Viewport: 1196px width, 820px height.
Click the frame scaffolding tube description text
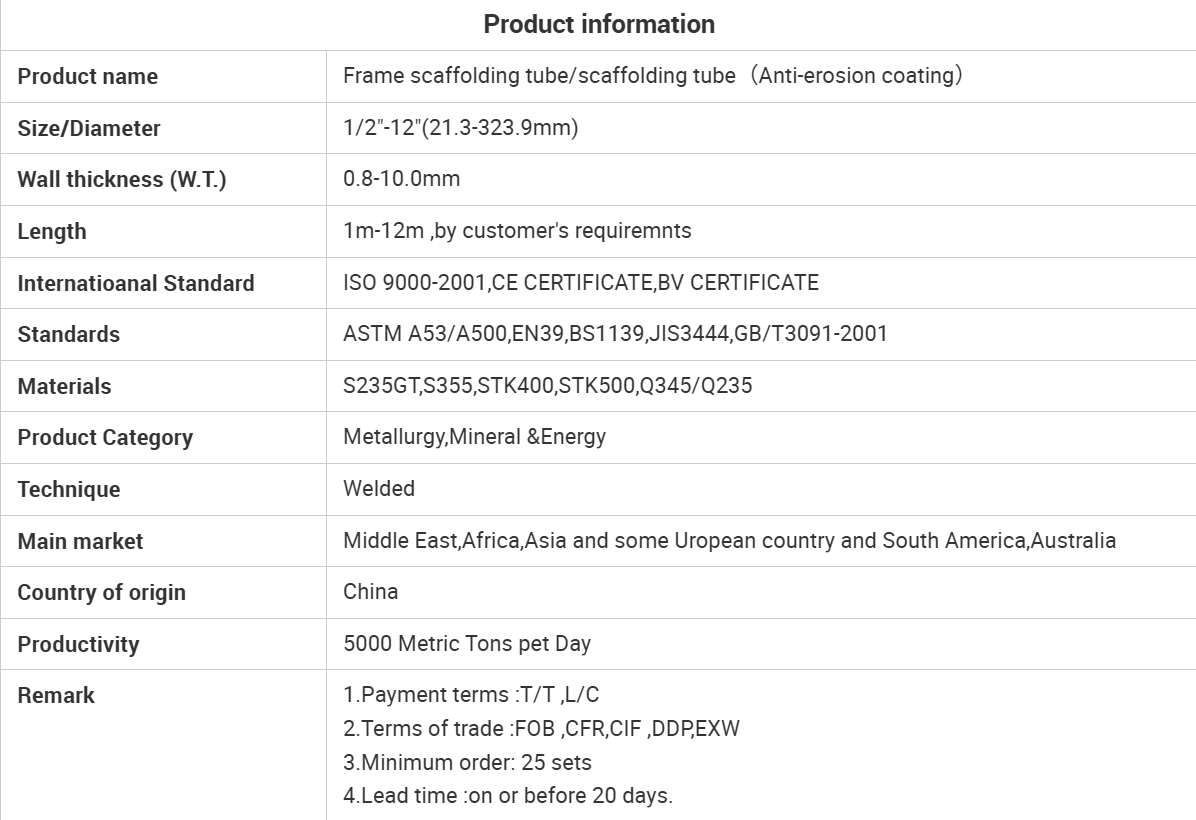pyautogui.click(x=652, y=76)
